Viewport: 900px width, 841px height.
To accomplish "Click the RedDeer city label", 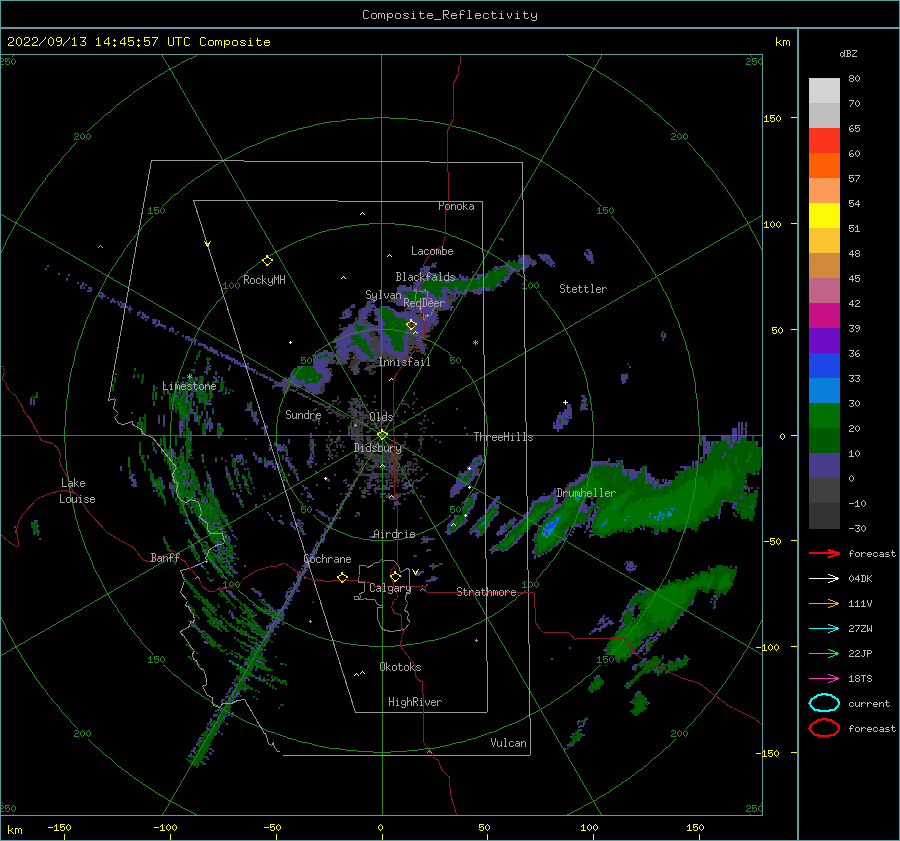I will point(424,303).
